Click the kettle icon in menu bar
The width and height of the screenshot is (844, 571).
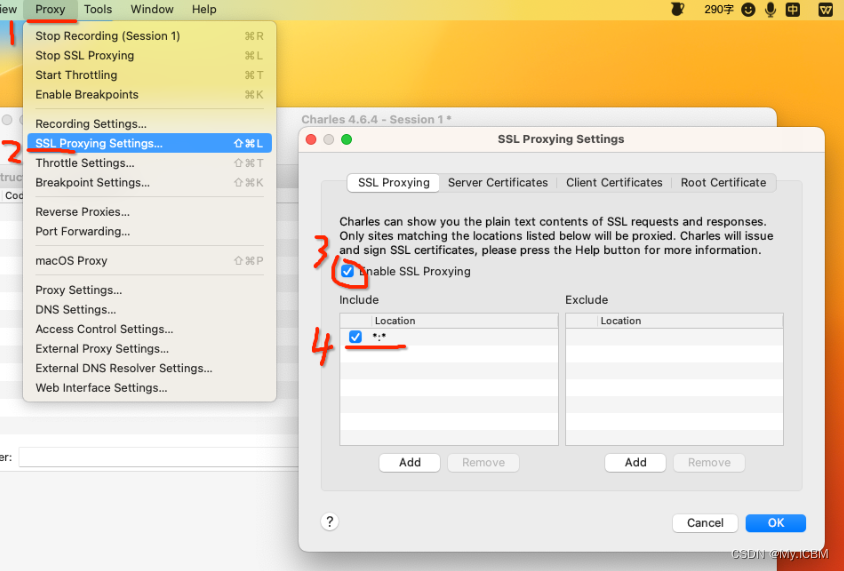[x=678, y=9]
